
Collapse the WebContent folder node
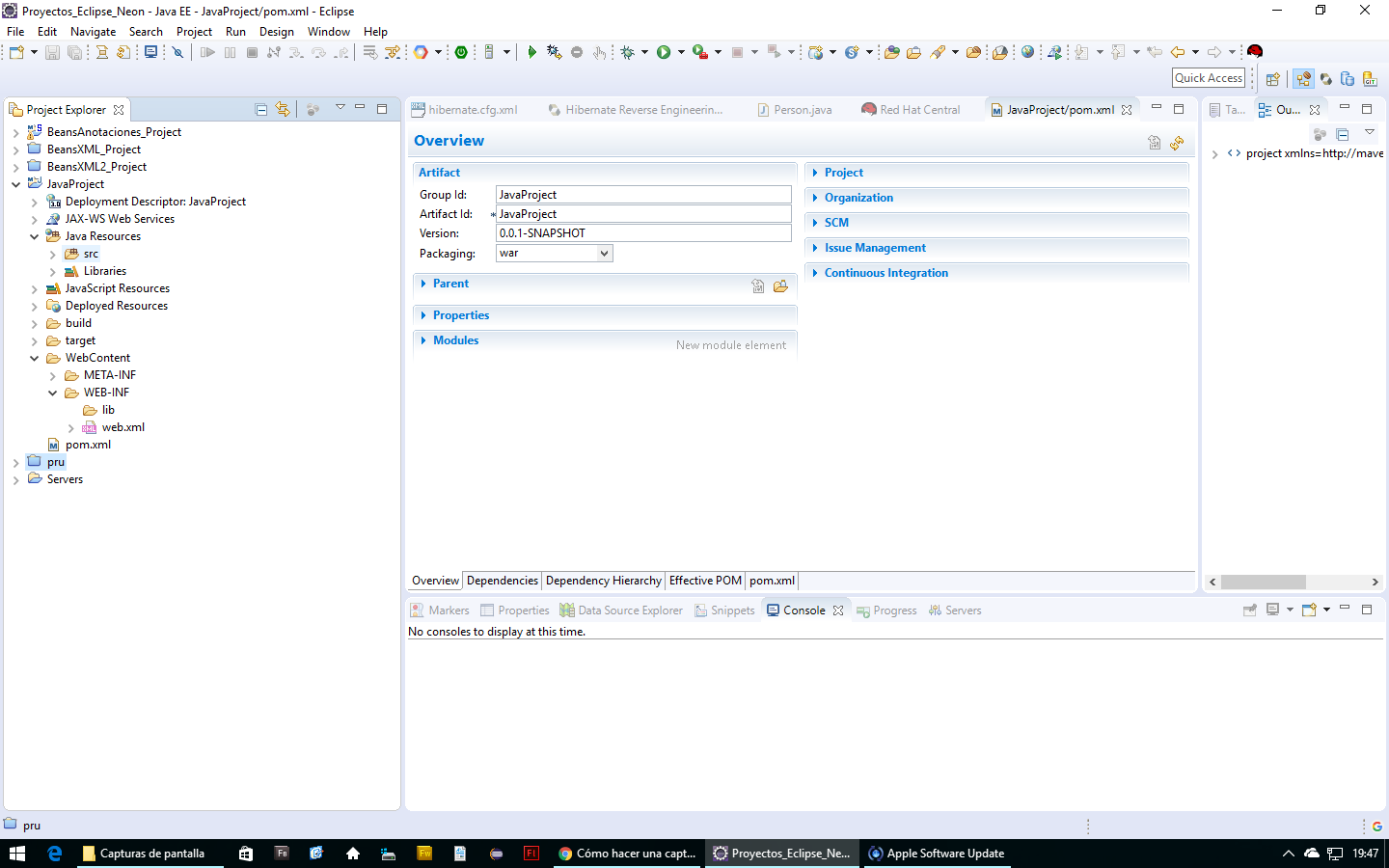pos(35,358)
